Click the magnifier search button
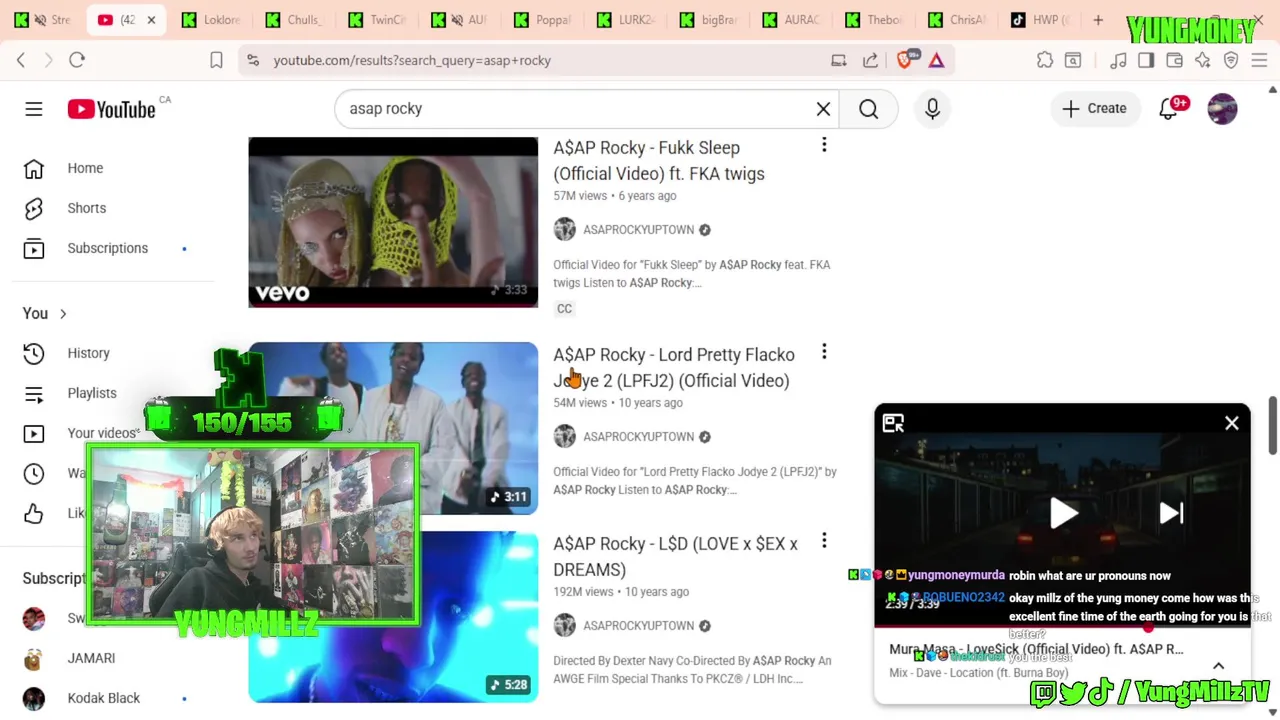The image size is (1280, 720). coord(868,109)
